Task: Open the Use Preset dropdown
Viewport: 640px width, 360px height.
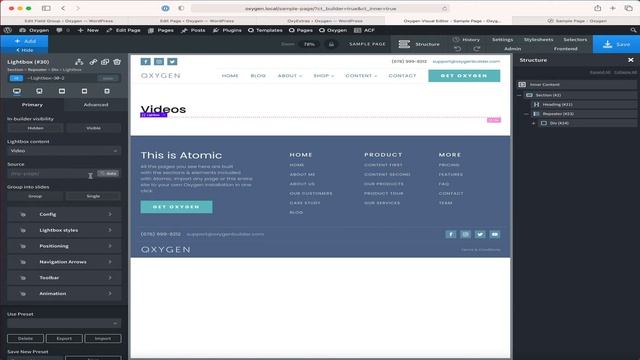Action: pyautogui.click(x=64, y=323)
